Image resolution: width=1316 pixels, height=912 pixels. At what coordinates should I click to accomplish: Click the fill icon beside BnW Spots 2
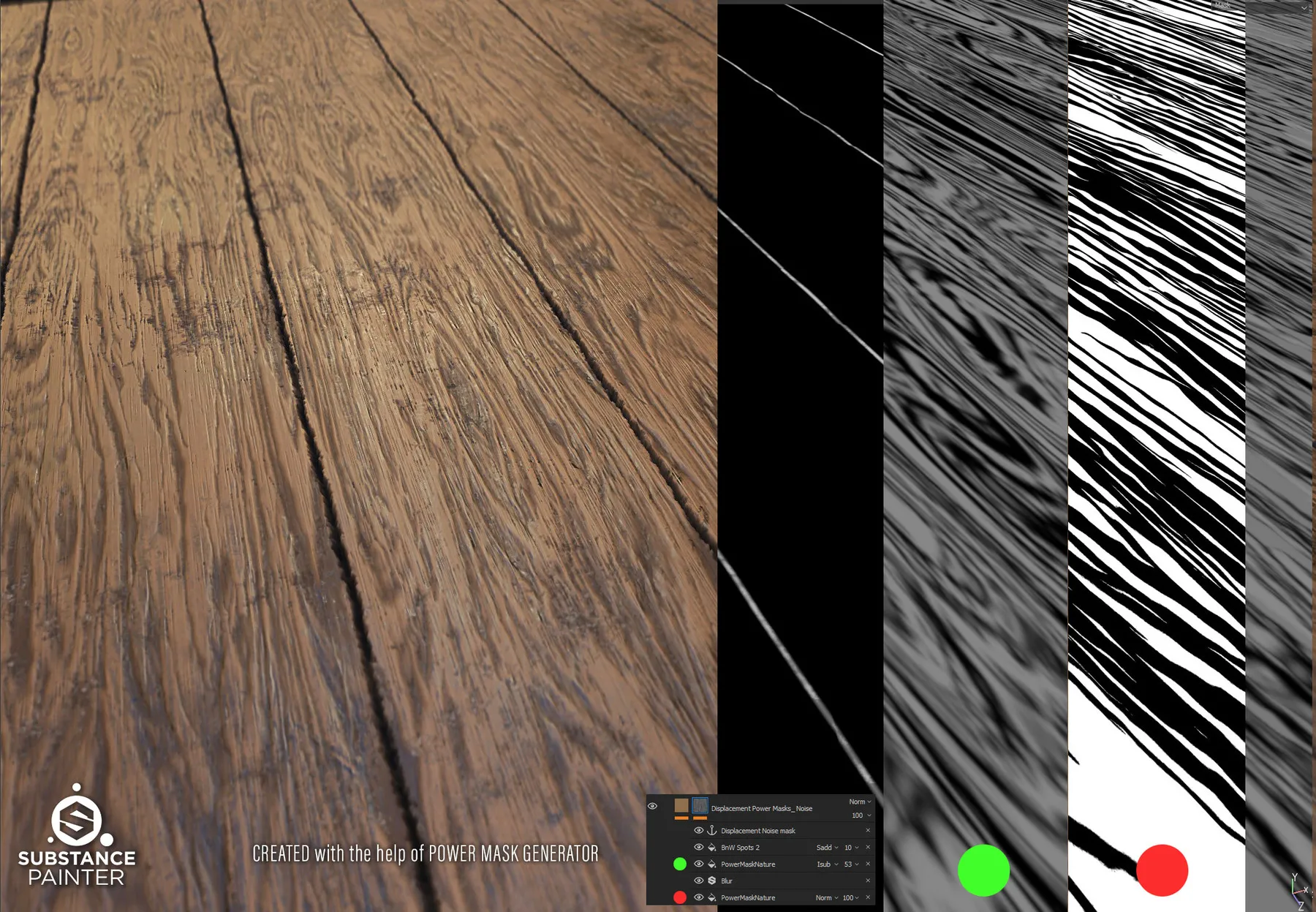[x=711, y=848]
